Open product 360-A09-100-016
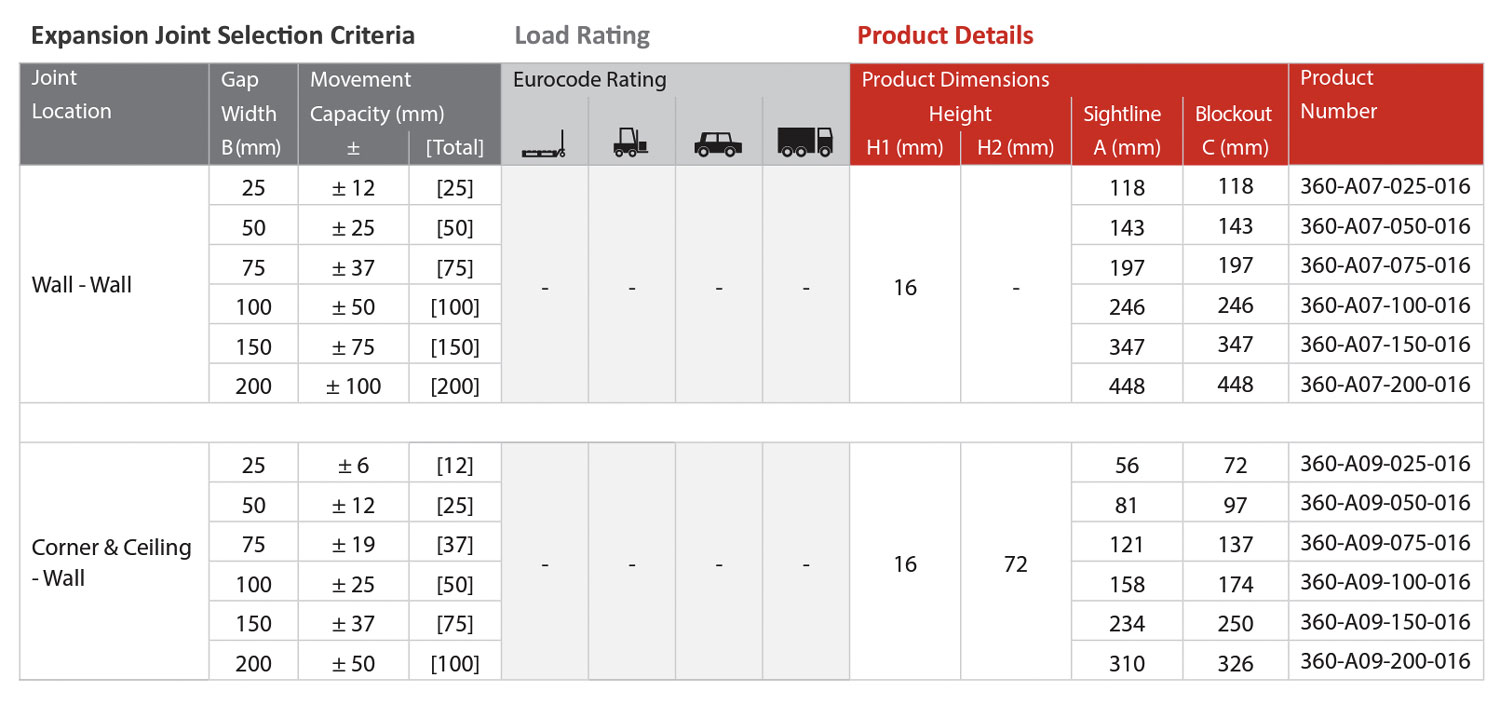This screenshot has height=705, width=1500. [x=1385, y=582]
